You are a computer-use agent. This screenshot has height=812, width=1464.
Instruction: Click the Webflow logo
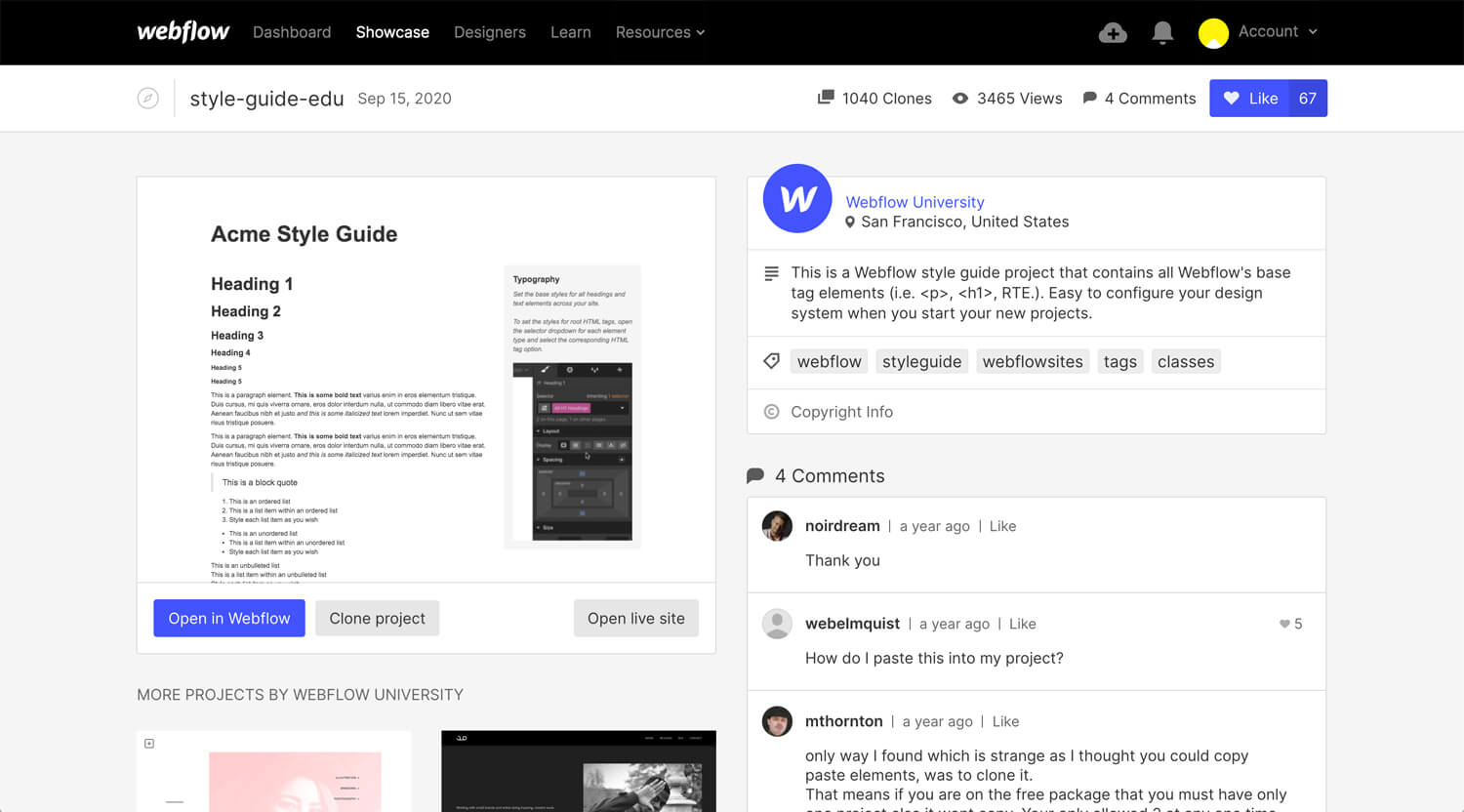click(183, 31)
